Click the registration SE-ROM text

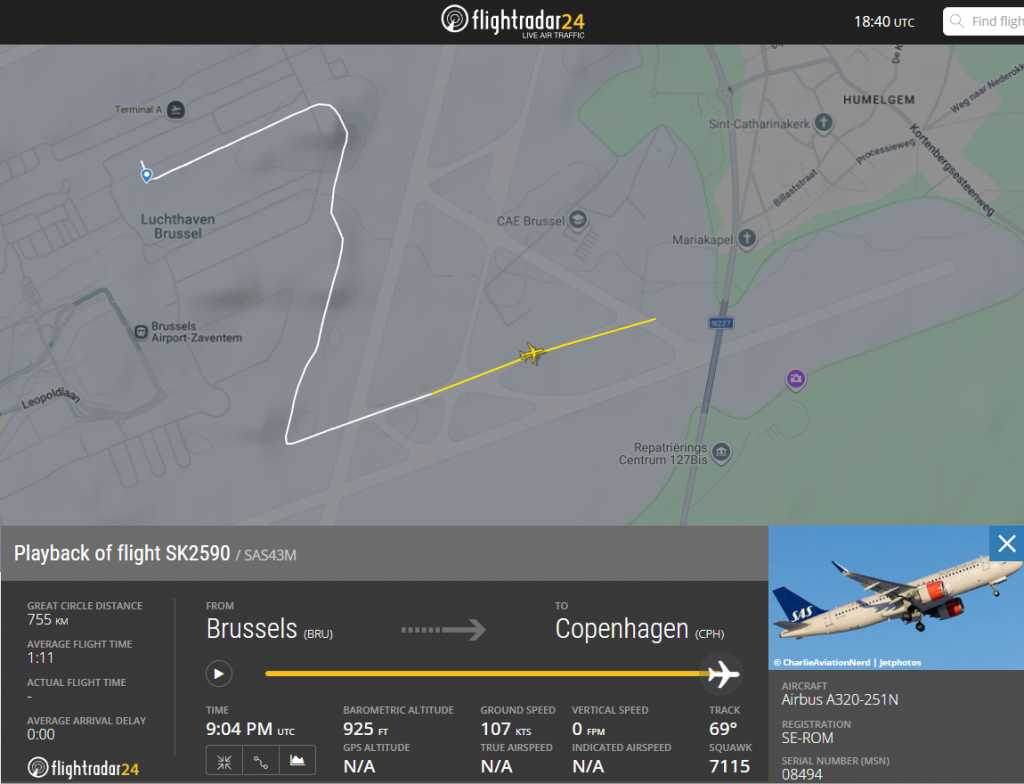tap(805, 737)
